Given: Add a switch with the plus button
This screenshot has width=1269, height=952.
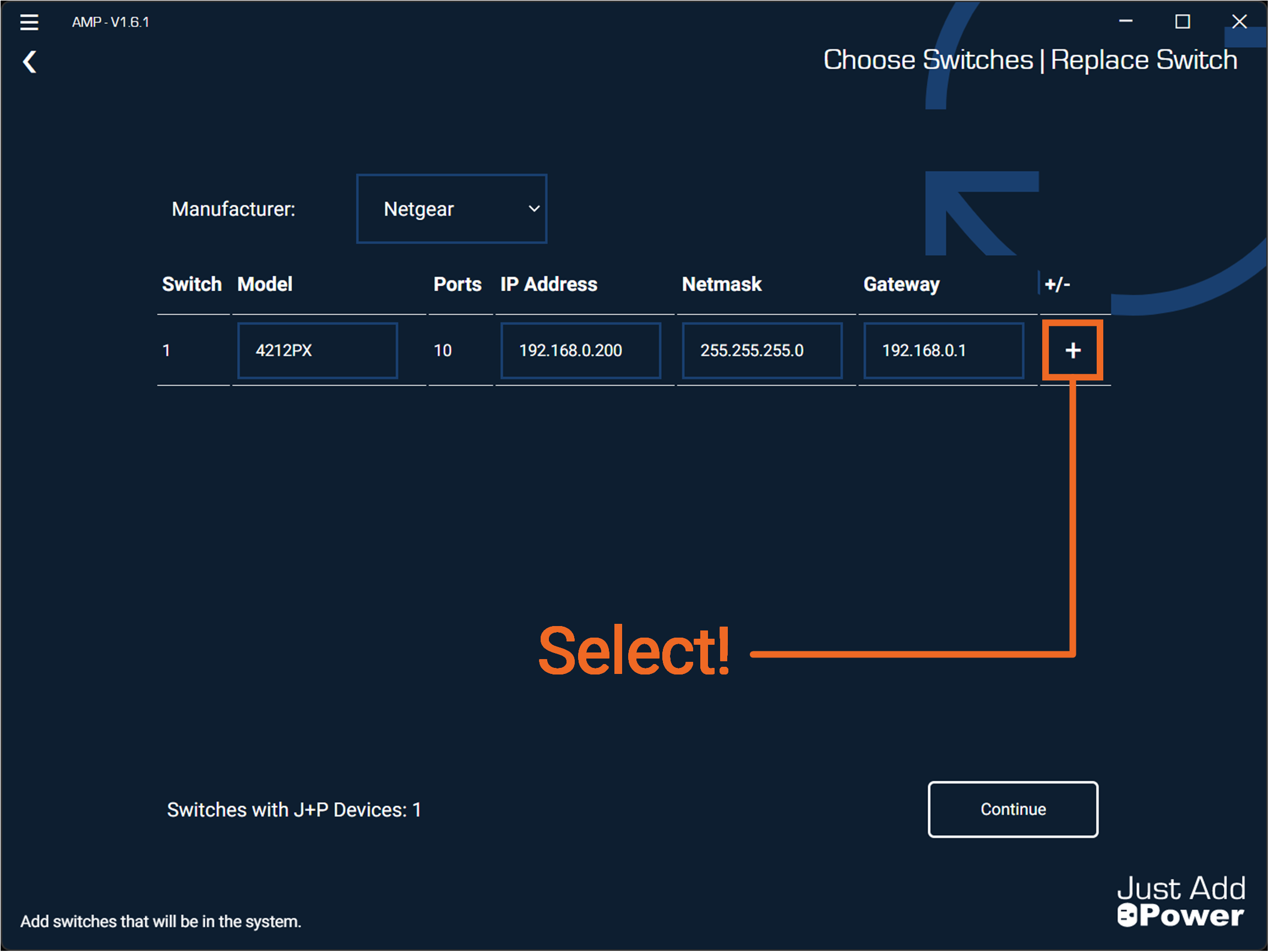Looking at the screenshot, I should (x=1072, y=350).
